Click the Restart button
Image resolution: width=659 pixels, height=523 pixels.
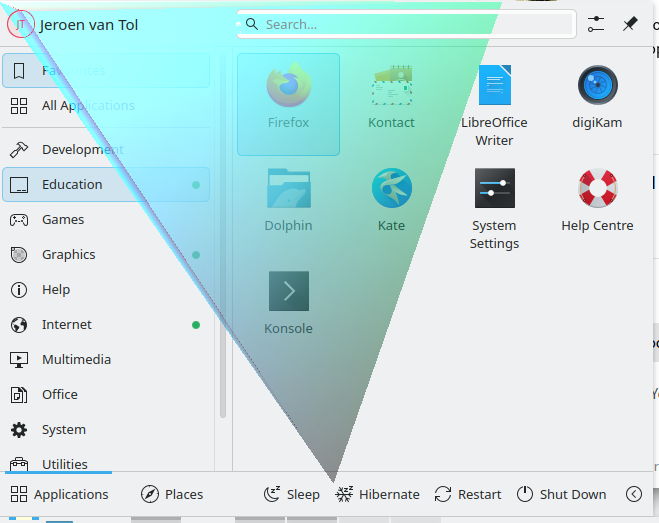pyautogui.click(x=468, y=494)
